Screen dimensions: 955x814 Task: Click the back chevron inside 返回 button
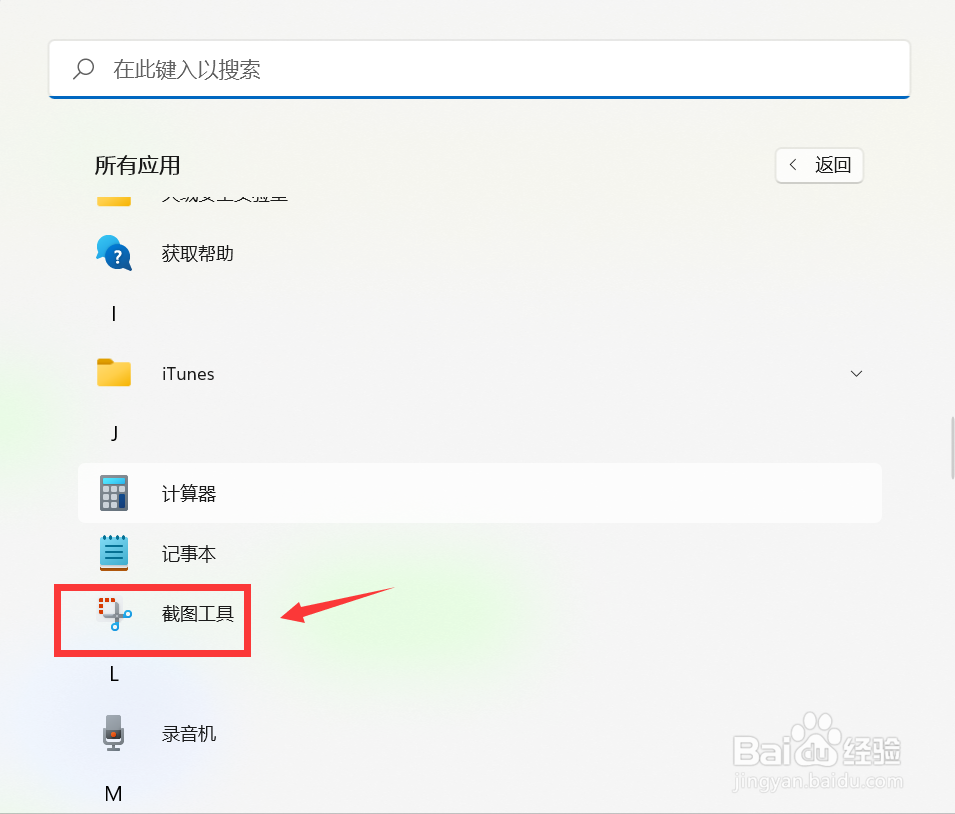coord(793,165)
